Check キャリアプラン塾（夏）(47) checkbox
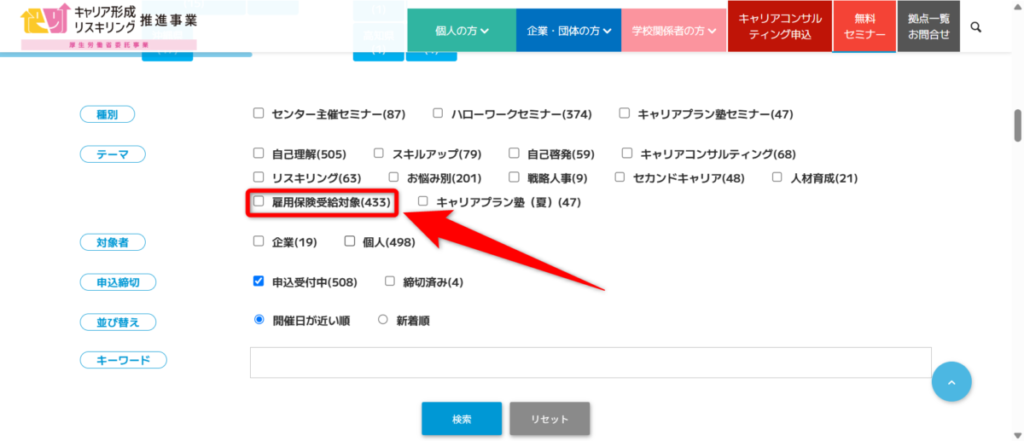 click(x=423, y=201)
